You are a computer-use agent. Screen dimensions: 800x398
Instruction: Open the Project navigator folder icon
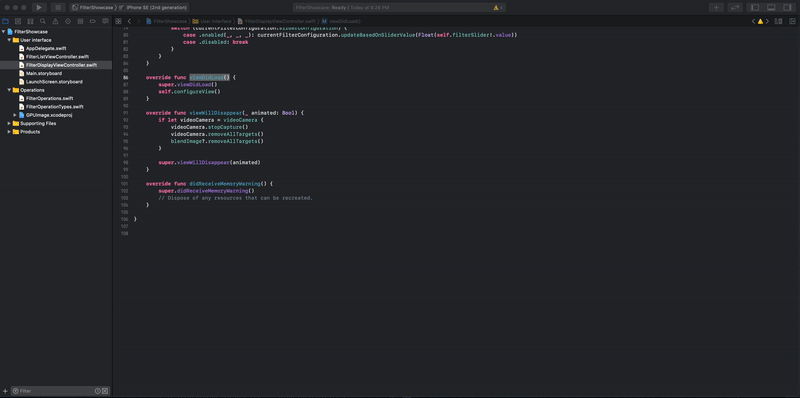point(6,21)
